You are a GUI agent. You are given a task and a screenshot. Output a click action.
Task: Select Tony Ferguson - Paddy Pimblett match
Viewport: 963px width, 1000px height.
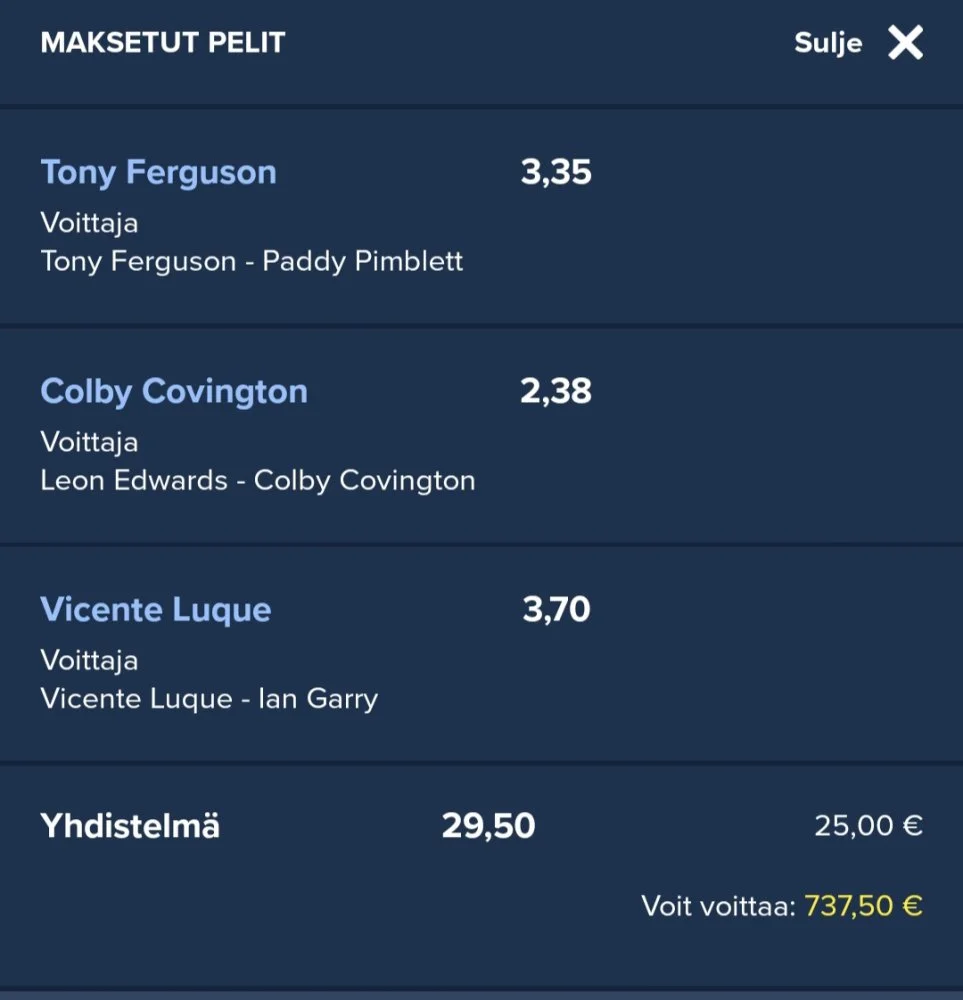(x=252, y=262)
